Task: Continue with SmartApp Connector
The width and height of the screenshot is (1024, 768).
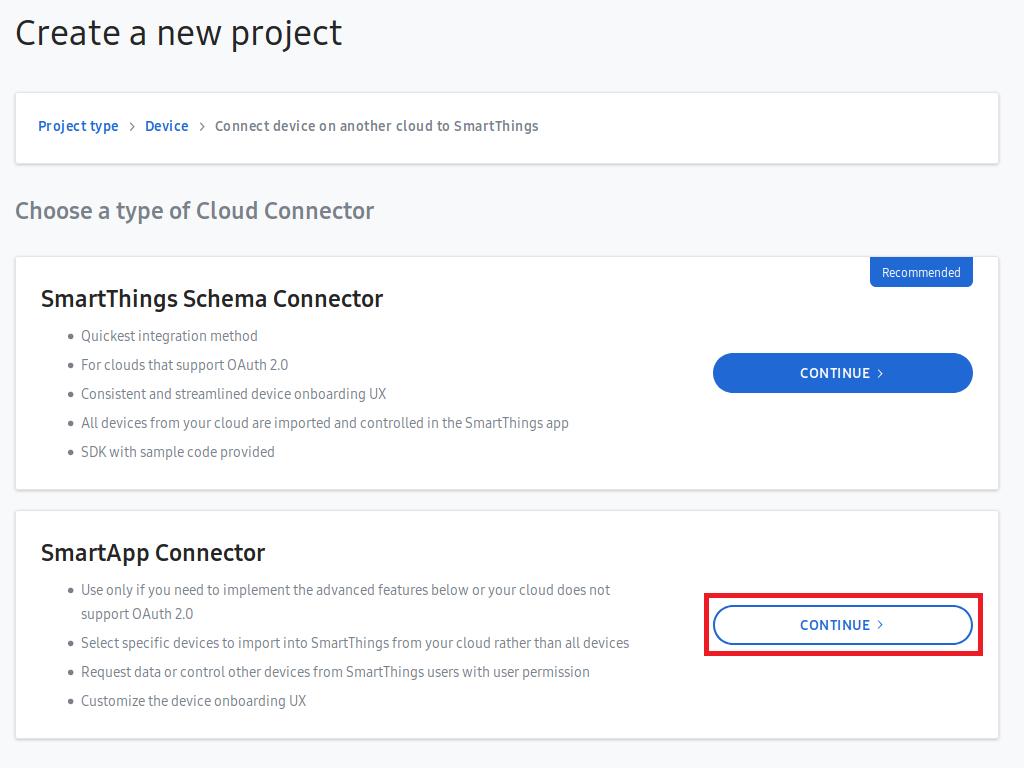Action: tap(842, 625)
